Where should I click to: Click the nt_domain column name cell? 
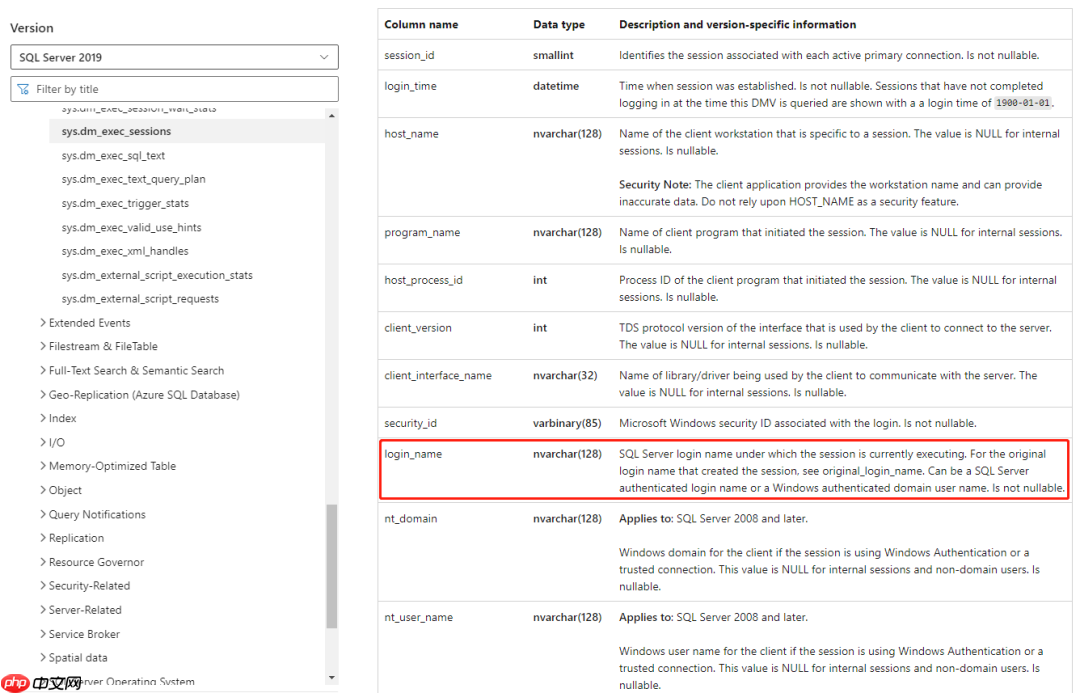(411, 518)
